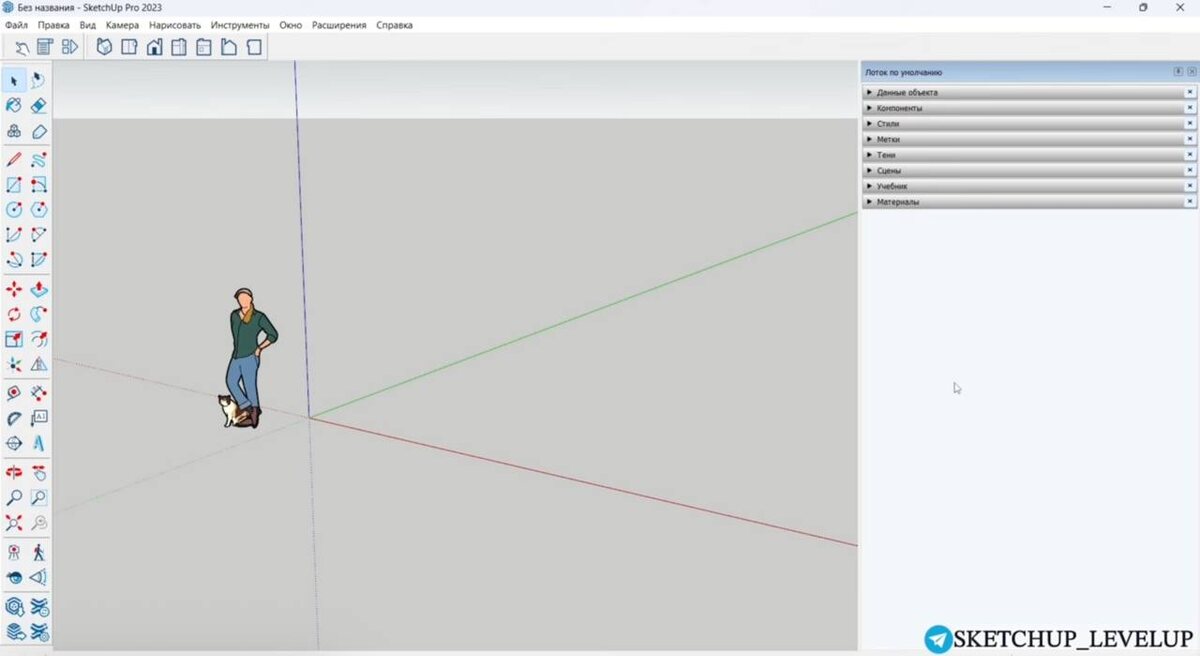The width and height of the screenshot is (1200, 656).
Task: Close the Материалы tray panel
Action: point(1190,201)
